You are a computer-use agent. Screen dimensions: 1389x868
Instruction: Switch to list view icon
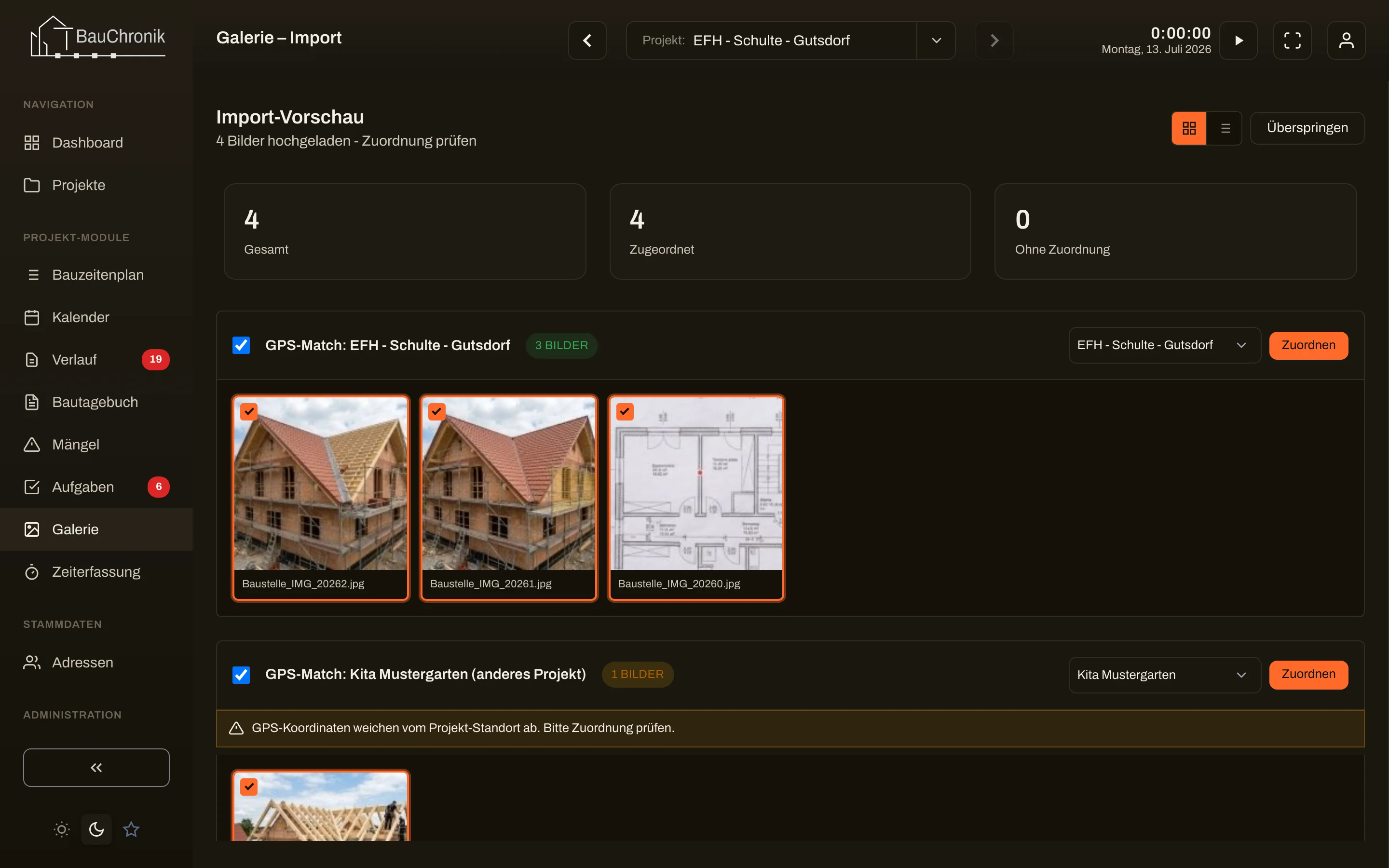(1225, 128)
